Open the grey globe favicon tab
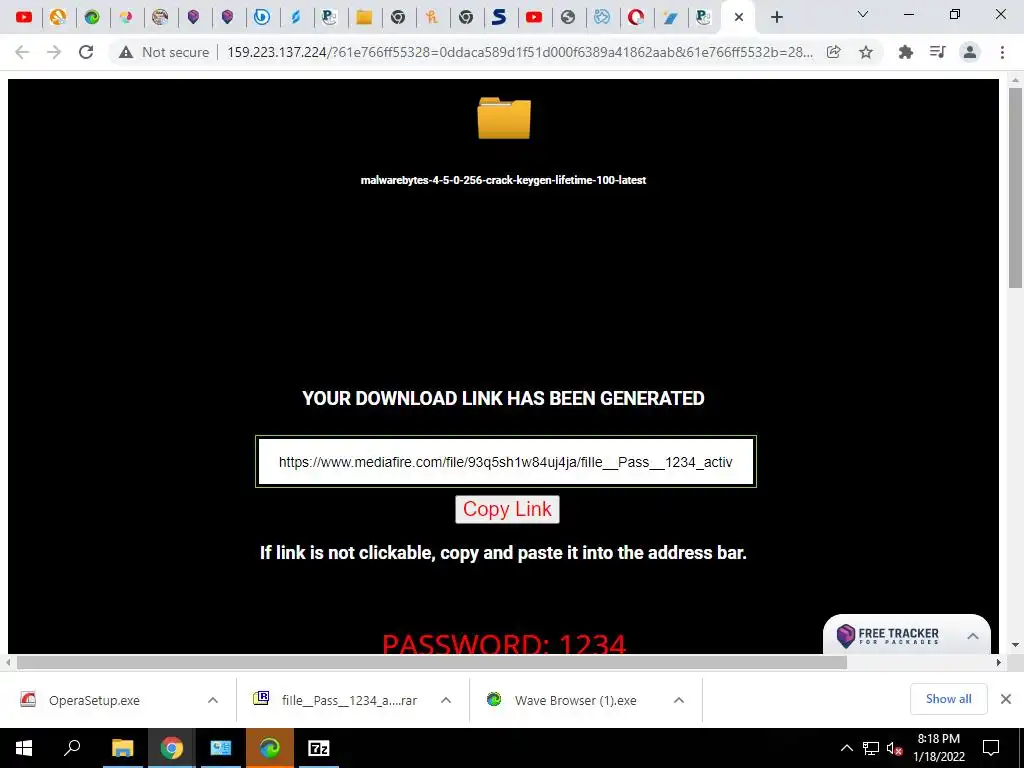 click(568, 17)
